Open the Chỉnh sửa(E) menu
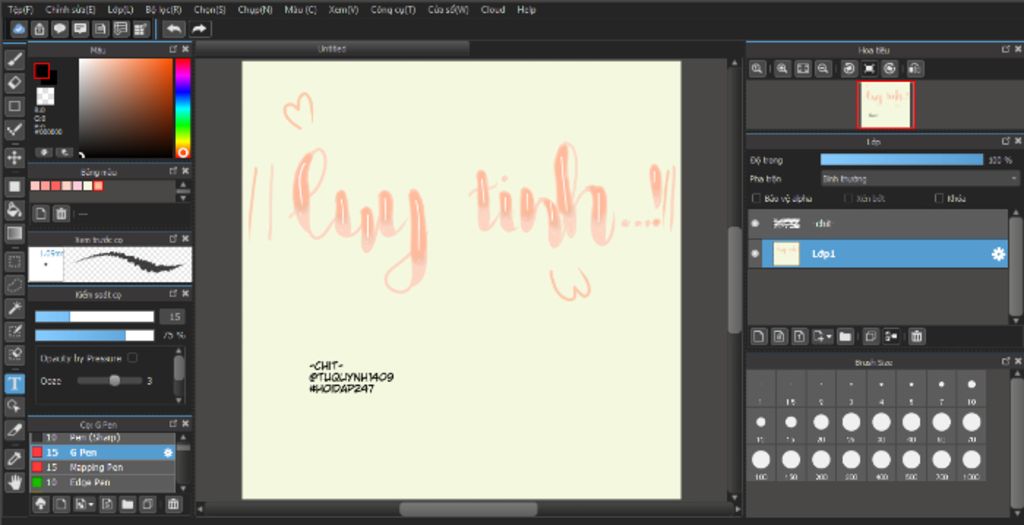 point(71,10)
